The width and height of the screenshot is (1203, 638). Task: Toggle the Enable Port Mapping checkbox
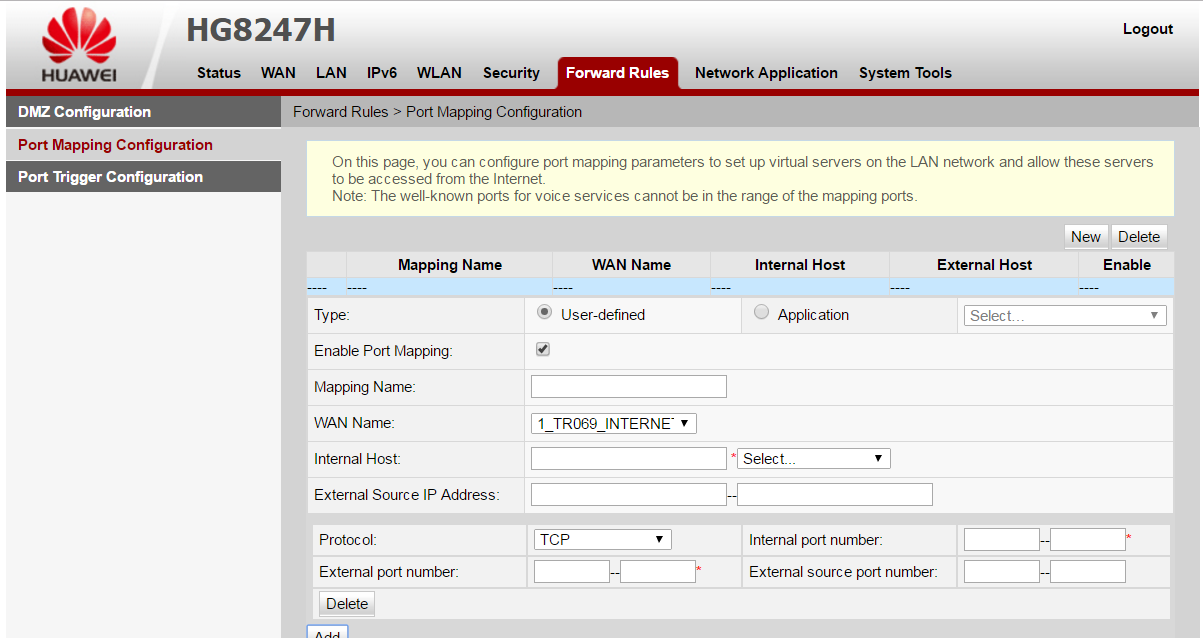click(543, 349)
